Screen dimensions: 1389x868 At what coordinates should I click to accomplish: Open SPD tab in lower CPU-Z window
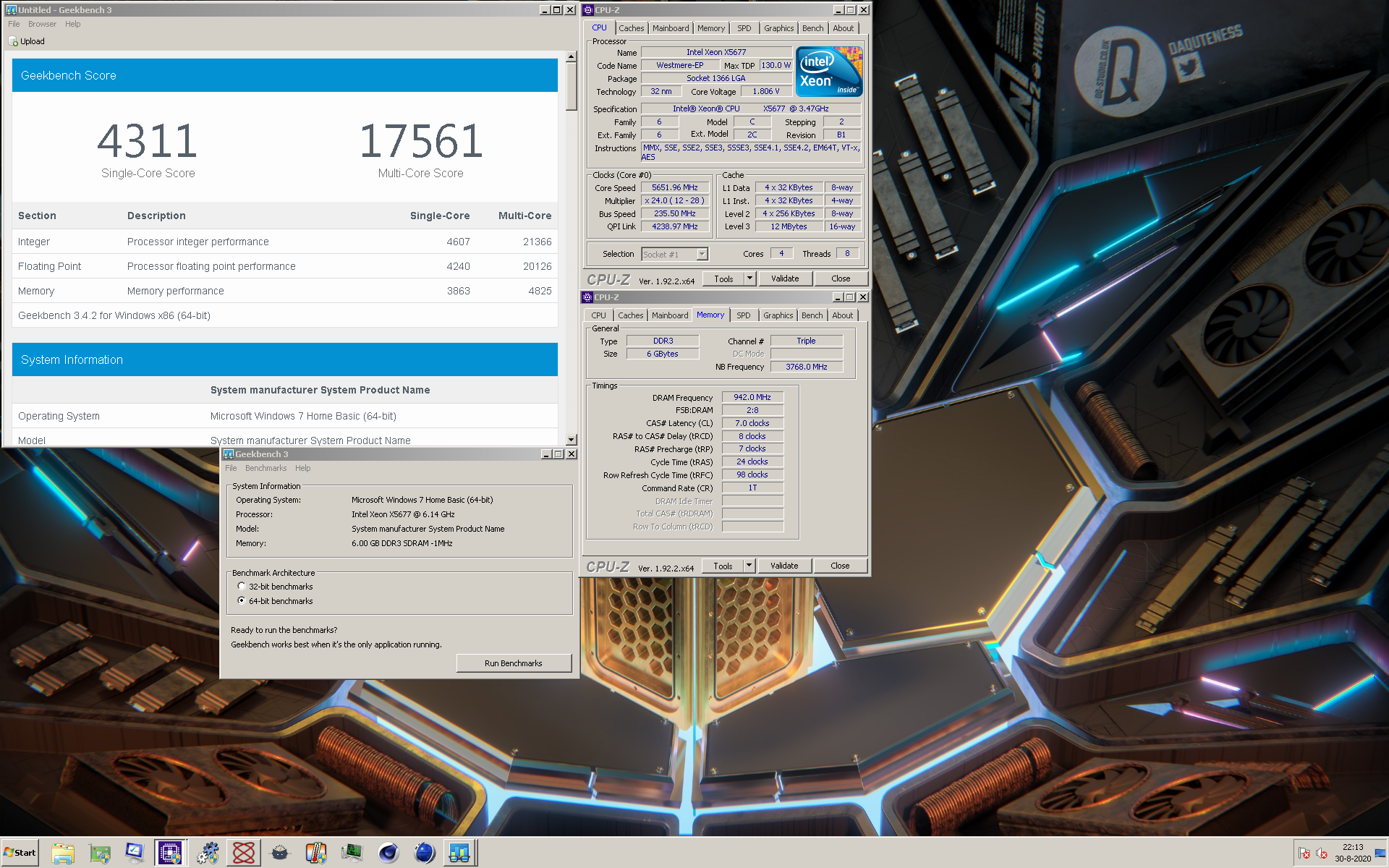(743, 315)
